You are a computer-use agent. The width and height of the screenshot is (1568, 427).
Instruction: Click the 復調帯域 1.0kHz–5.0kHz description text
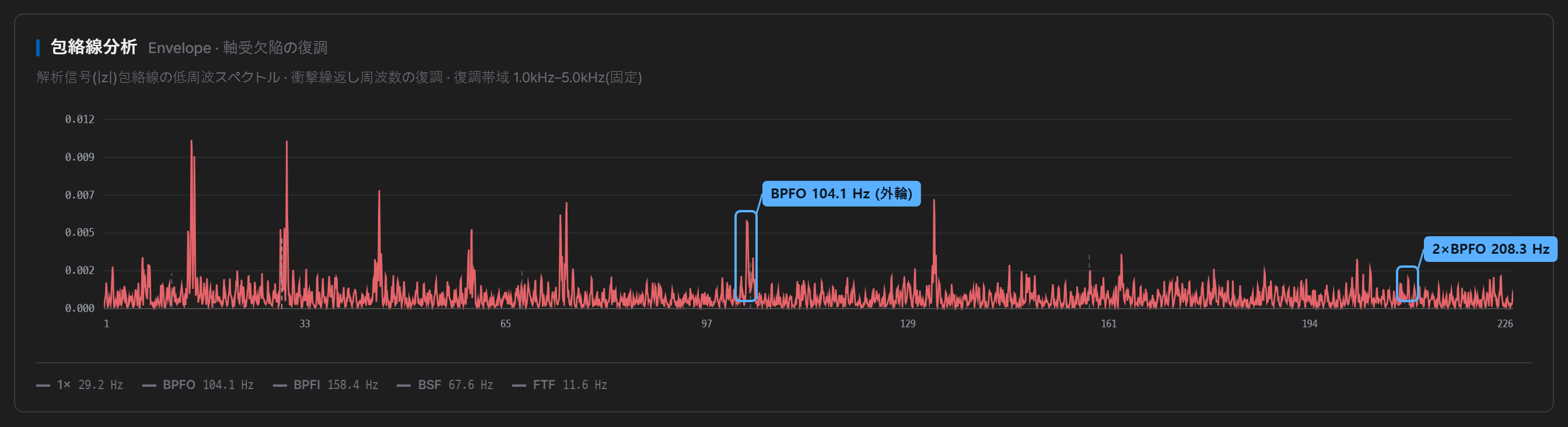click(548, 77)
